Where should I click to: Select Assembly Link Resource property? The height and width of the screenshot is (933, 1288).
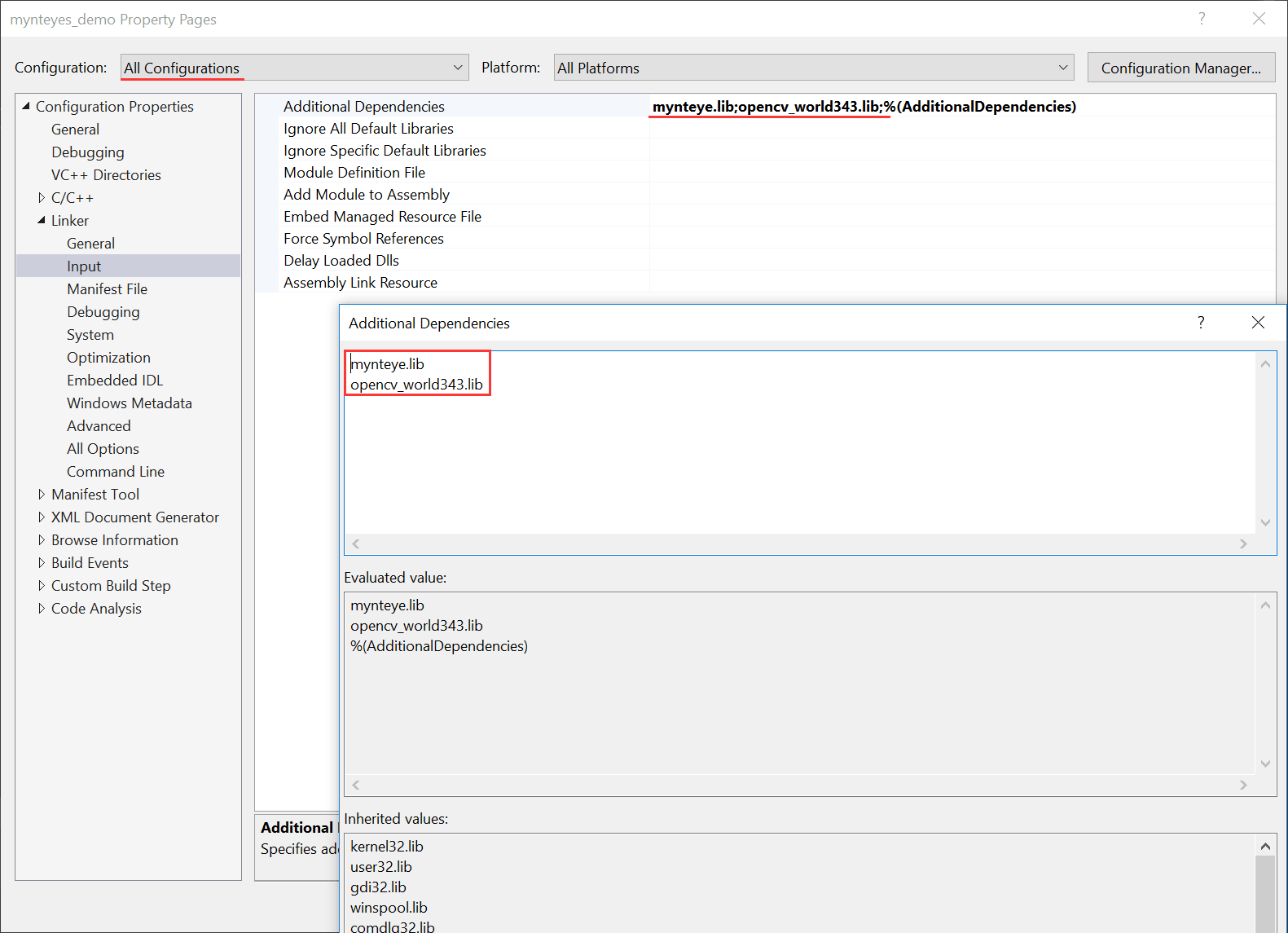tap(360, 283)
